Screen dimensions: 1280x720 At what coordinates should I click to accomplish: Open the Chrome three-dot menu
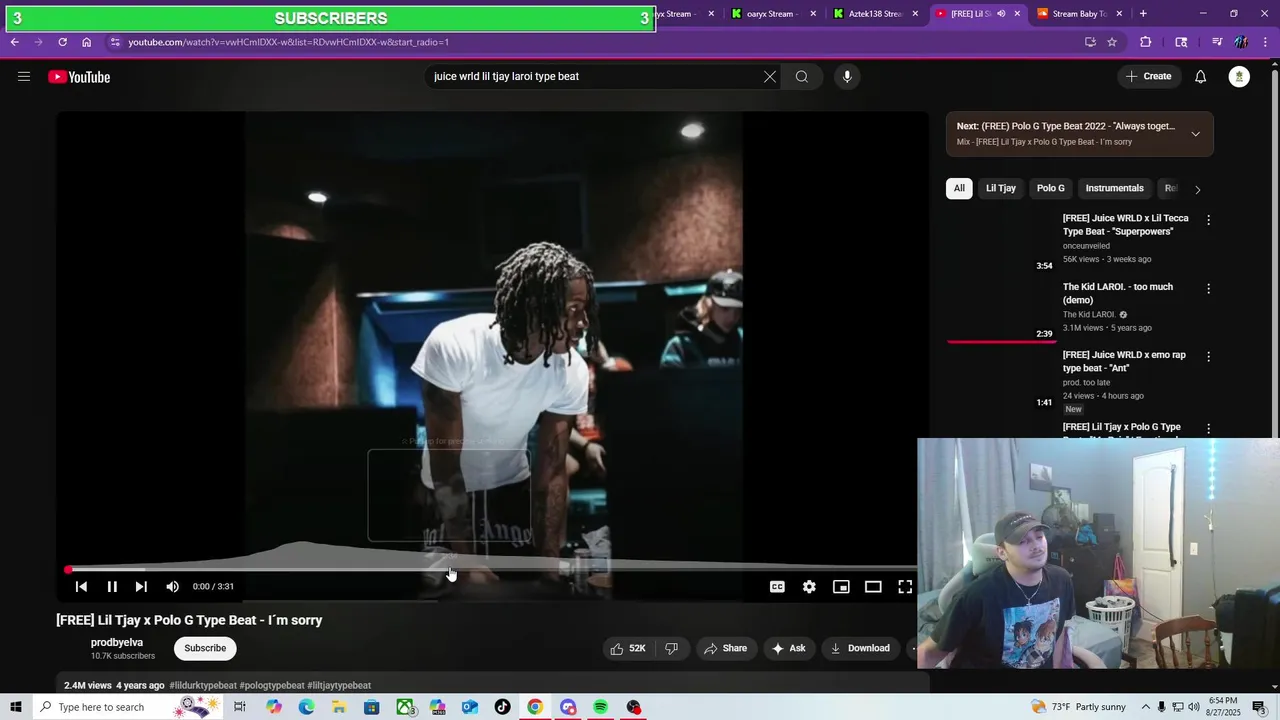1264,42
